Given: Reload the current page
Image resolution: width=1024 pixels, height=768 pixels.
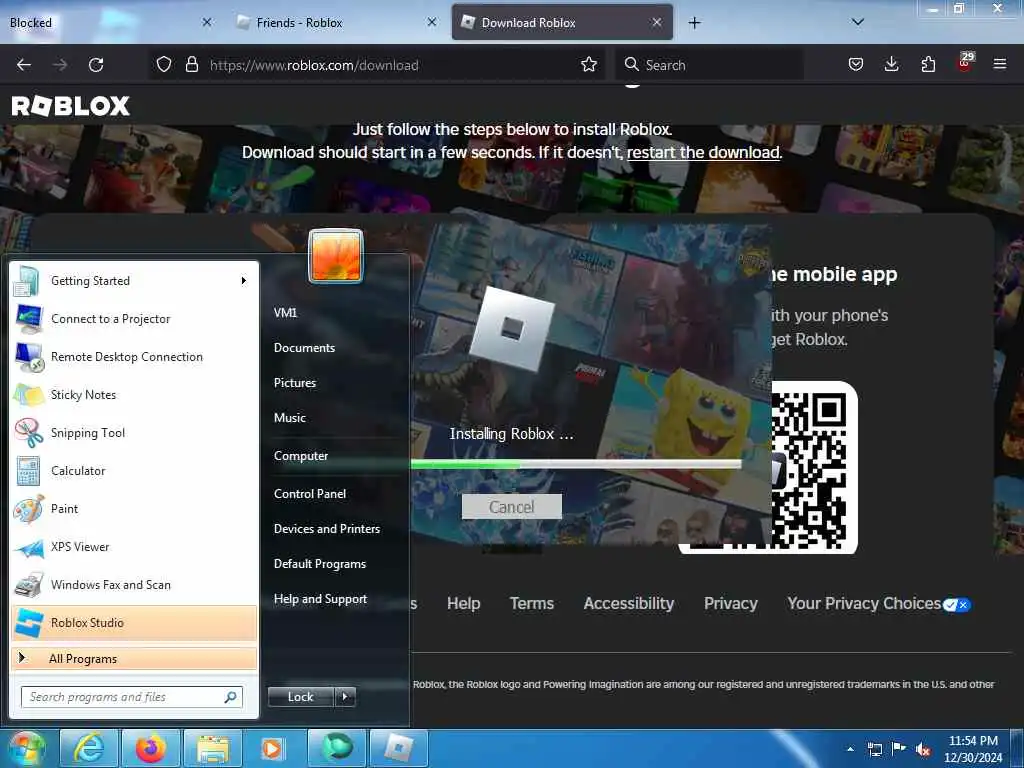Looking at the screenshot, I should [96, 65].
